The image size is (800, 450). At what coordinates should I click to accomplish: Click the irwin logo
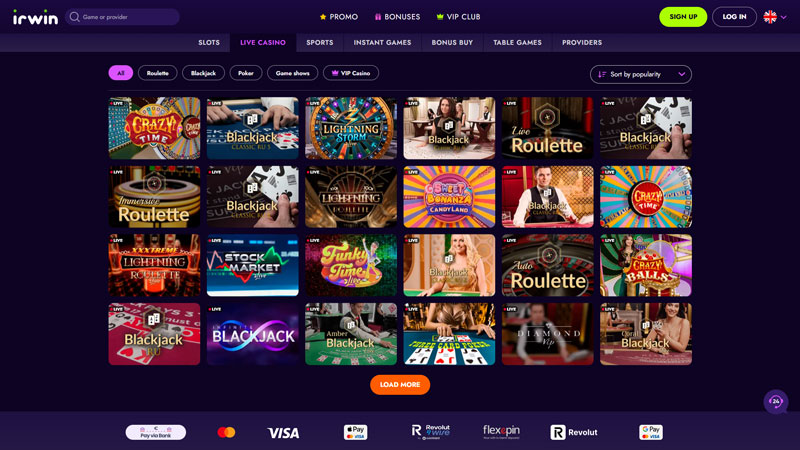[x=35, y=17]
